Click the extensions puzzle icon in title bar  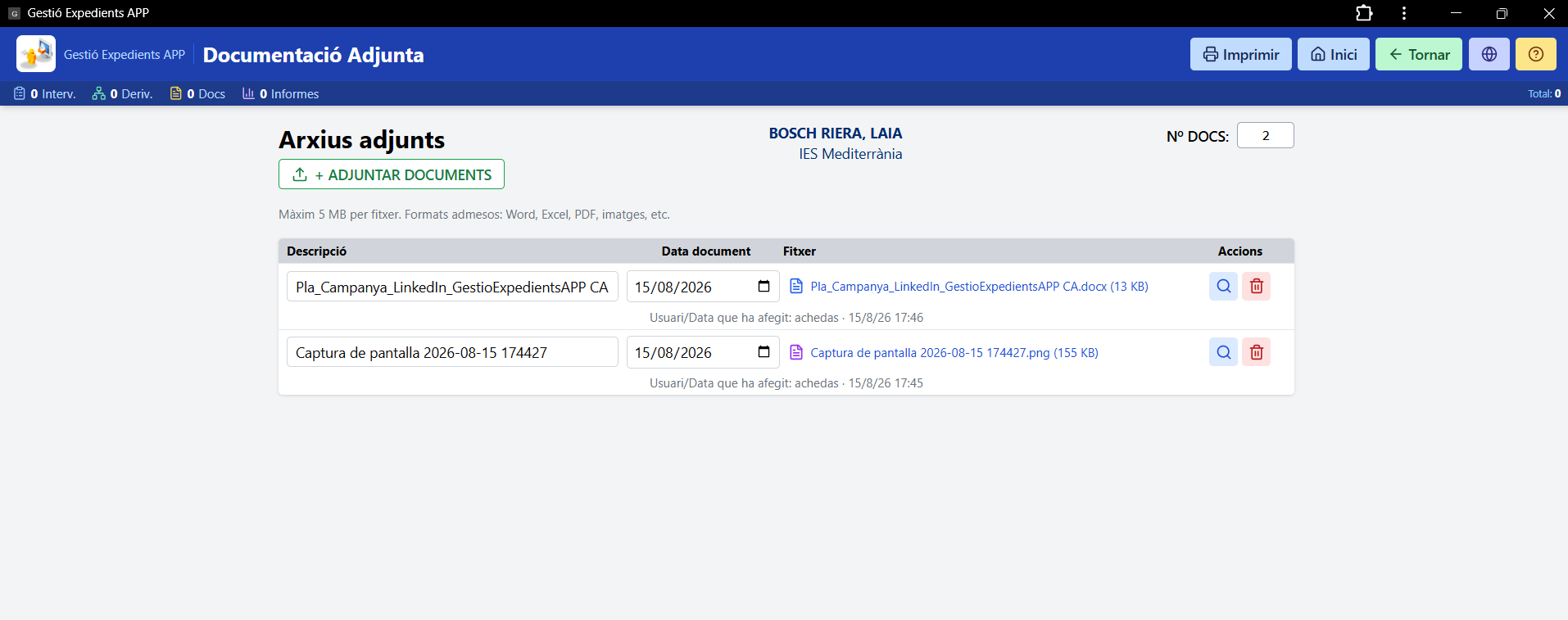[x=1364, y=13]
